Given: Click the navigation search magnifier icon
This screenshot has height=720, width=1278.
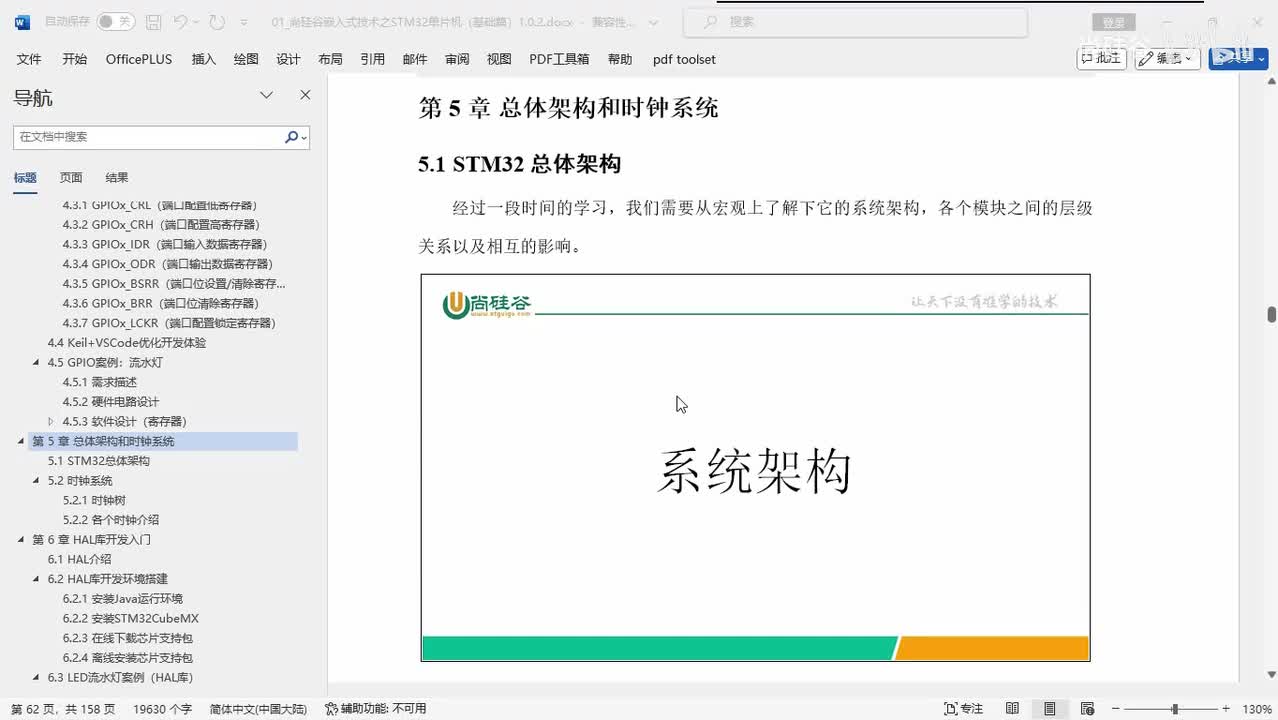Looking at the screenshot, I should click(x=291, y=137).
